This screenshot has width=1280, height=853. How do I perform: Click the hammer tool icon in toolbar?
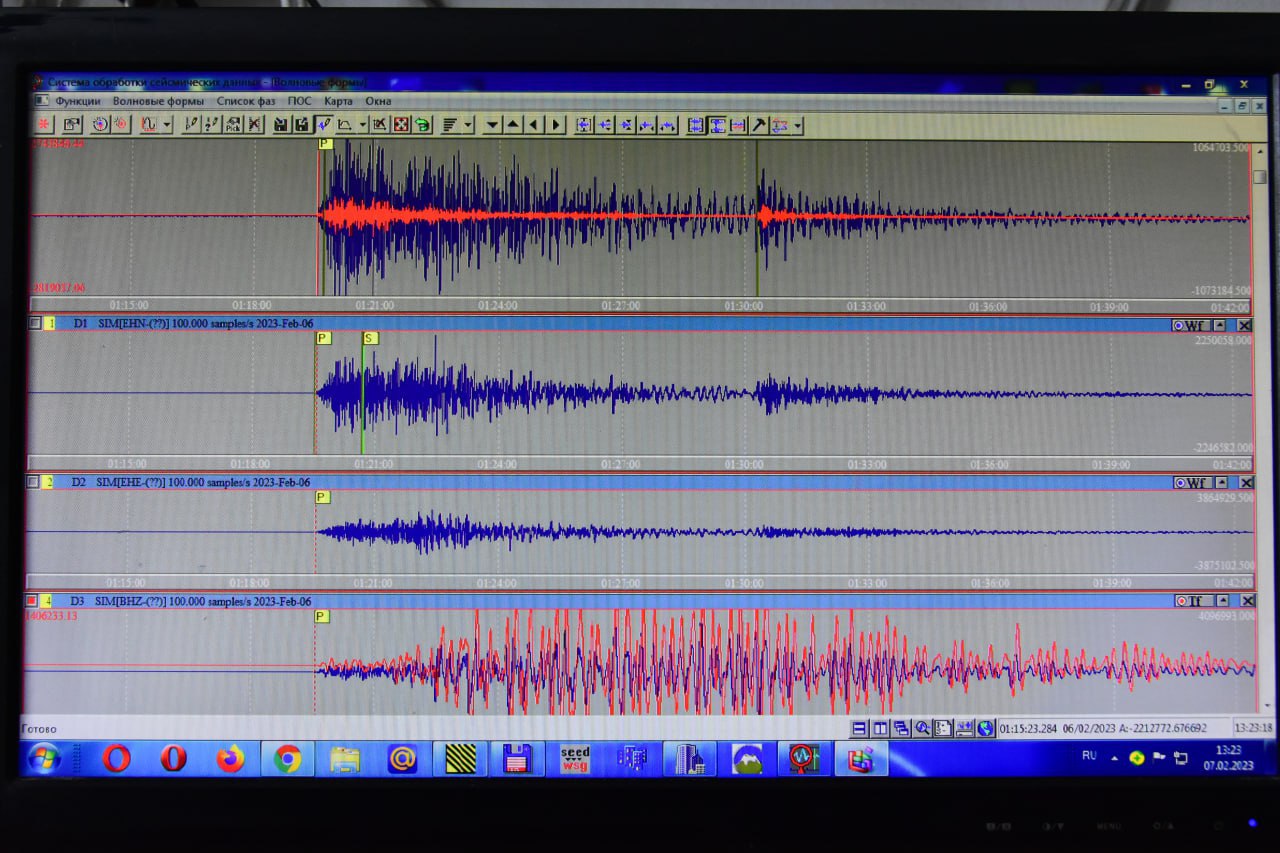point(759,126)
